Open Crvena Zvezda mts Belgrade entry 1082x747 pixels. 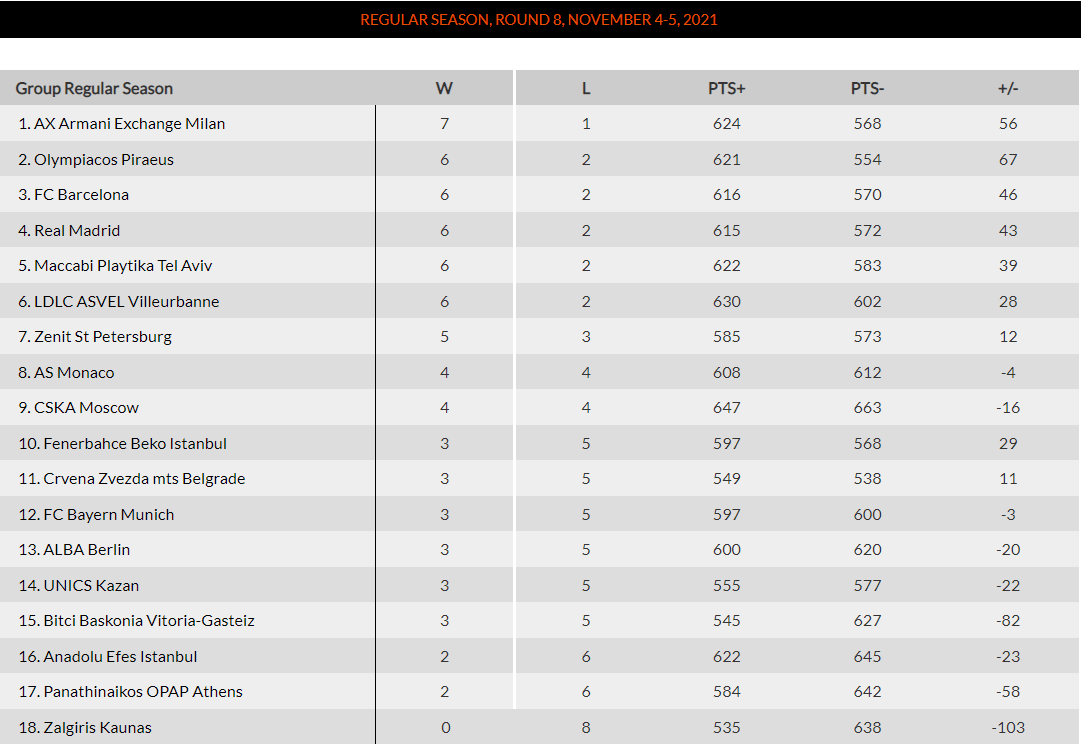pyautogui.click(x=144, y=479)
